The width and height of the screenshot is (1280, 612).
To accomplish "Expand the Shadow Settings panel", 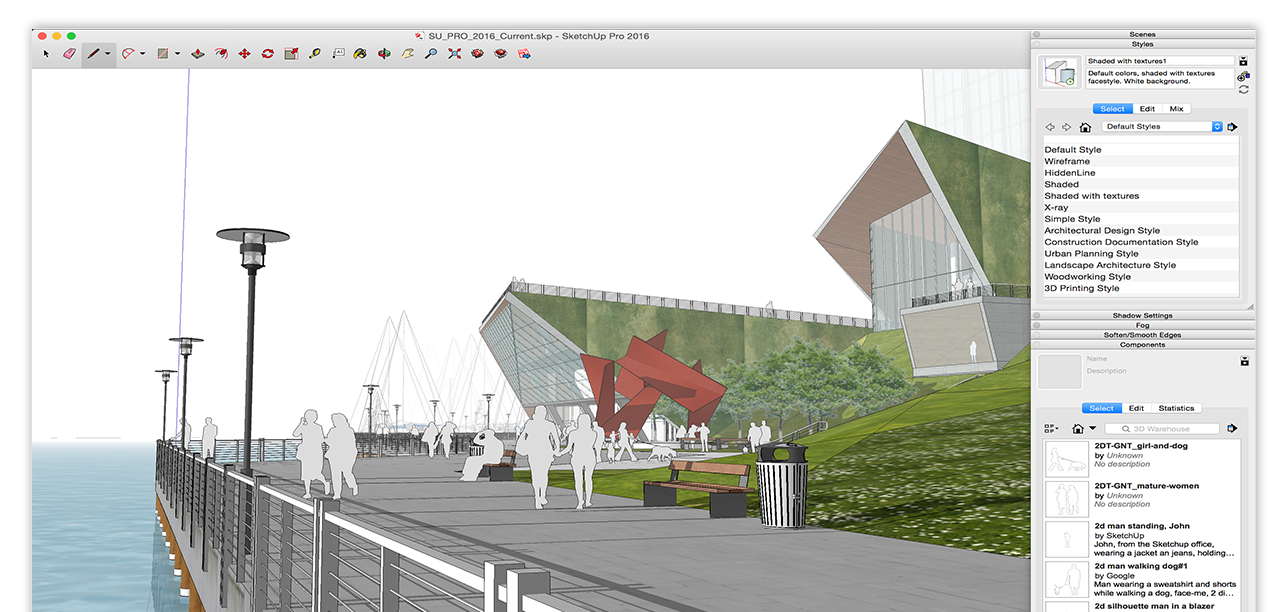I will (x=1142, y=315).
